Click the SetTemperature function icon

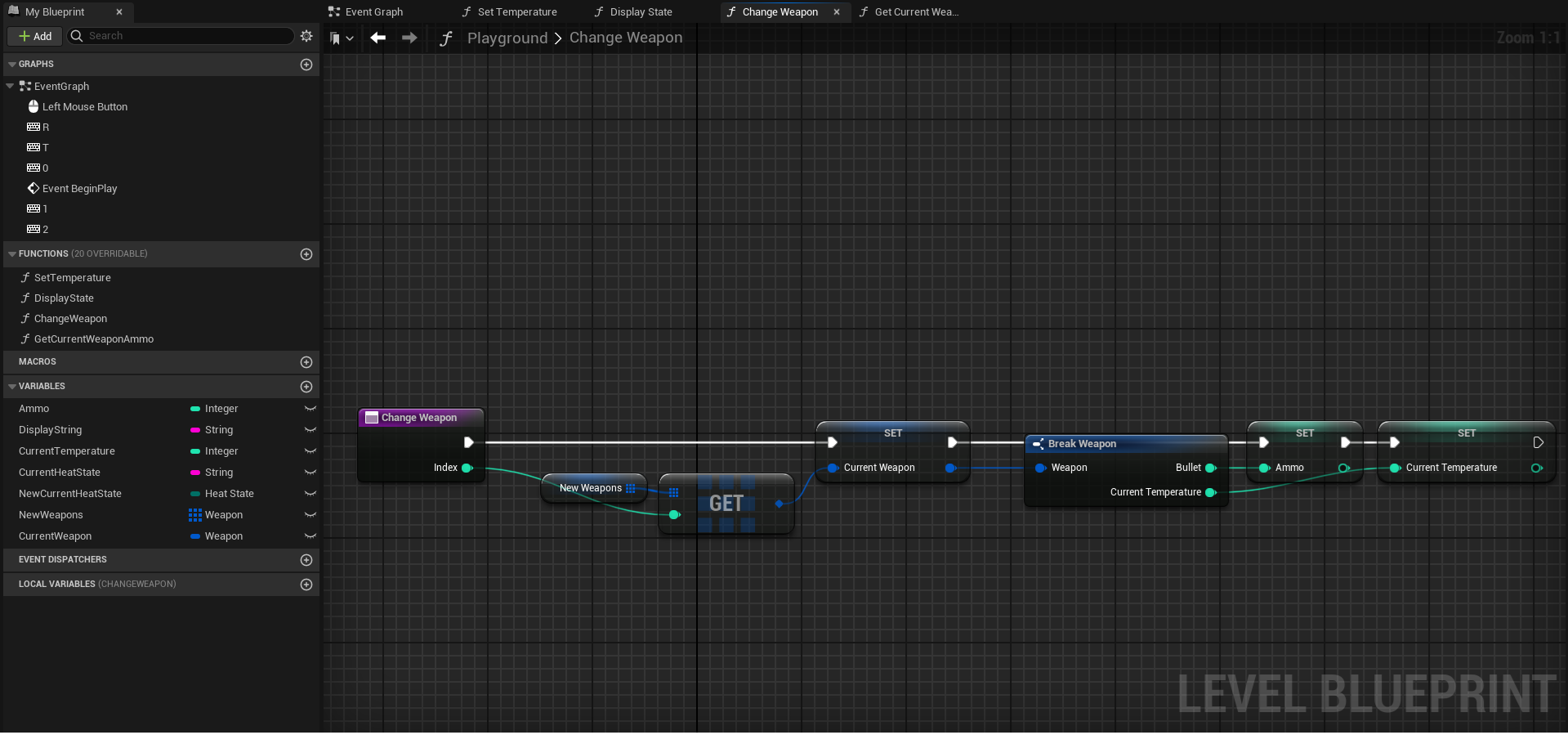click(x=25, y=278)
